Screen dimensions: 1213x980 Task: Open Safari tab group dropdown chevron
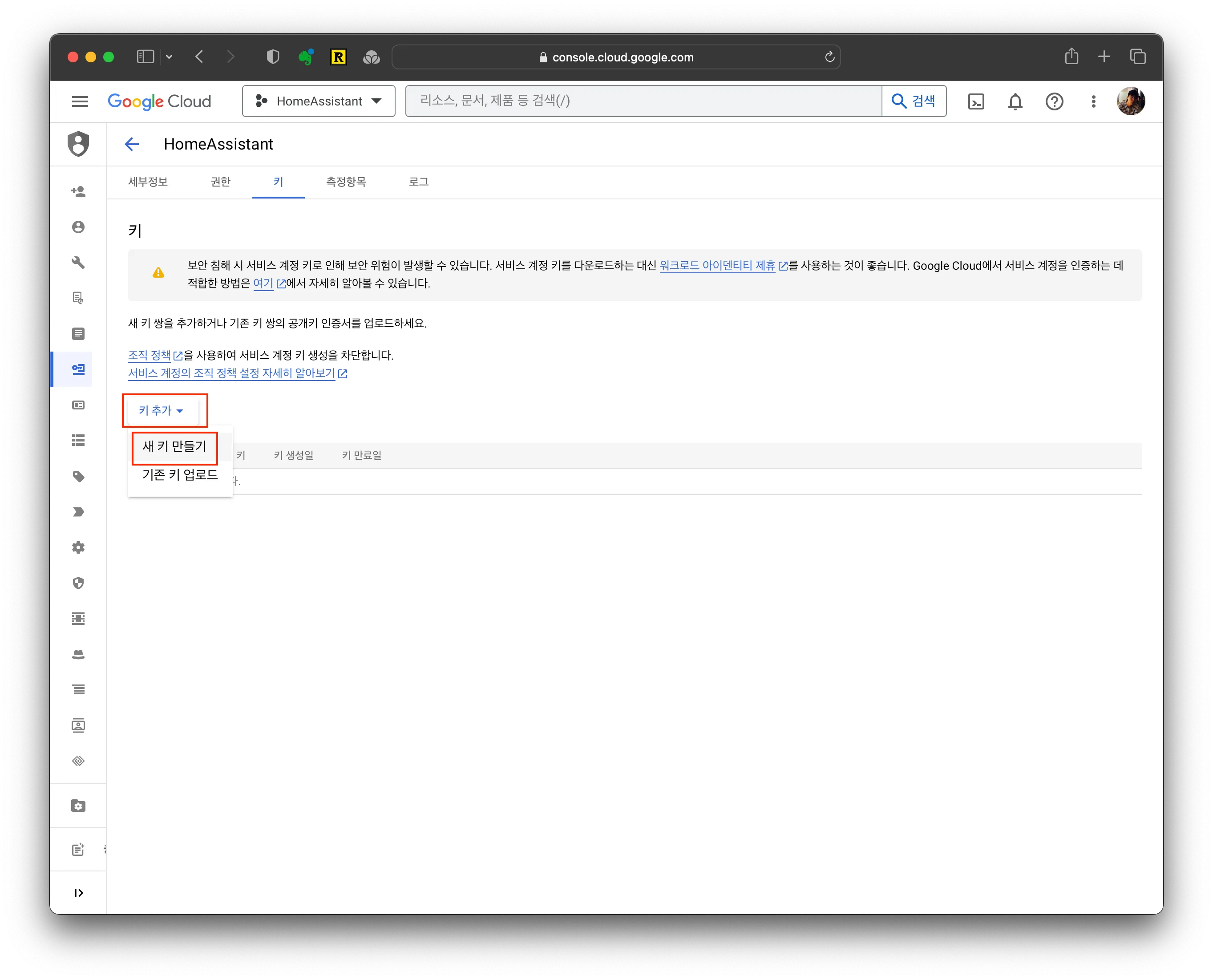pyautogui.click(x=169, y=57)
